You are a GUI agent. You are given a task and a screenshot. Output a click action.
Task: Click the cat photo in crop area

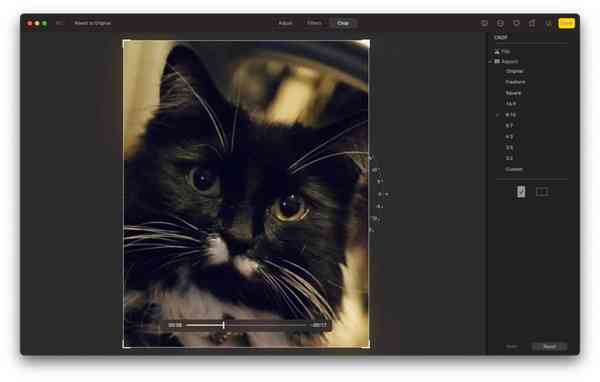246,194
